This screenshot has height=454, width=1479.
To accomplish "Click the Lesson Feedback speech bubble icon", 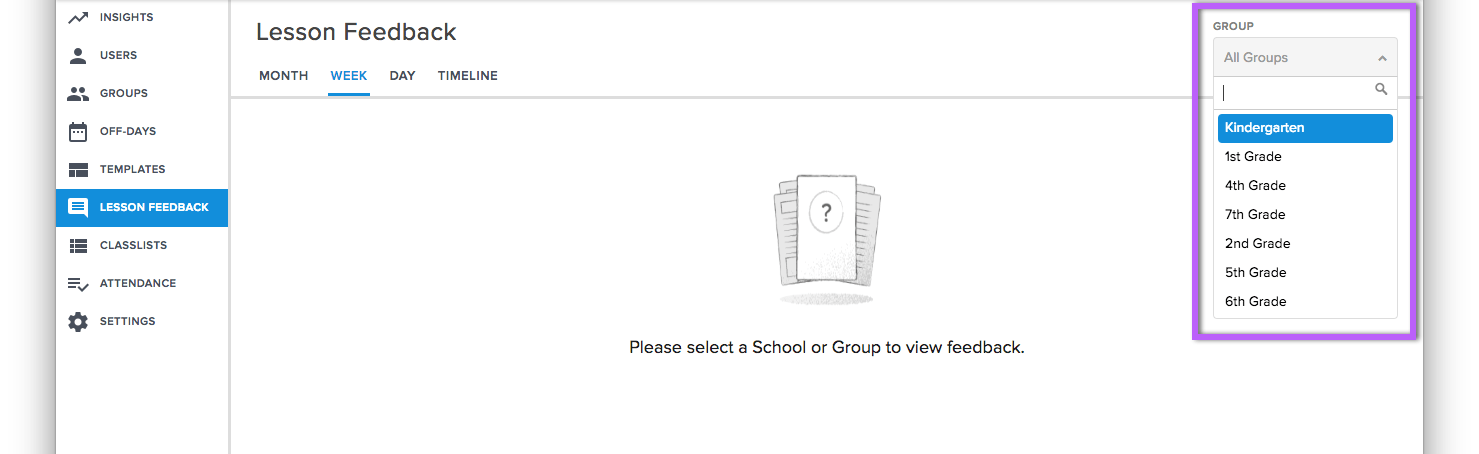I will point(78,207).
